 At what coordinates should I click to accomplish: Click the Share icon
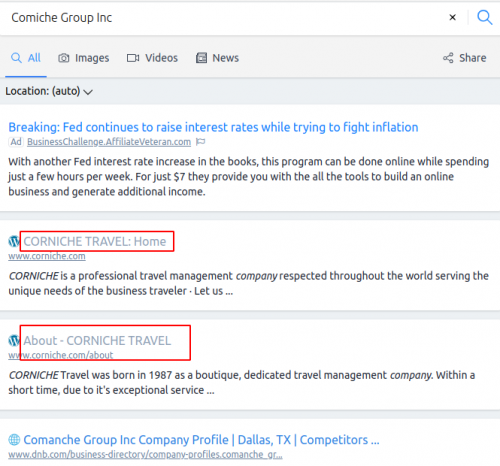pos(448,58)
